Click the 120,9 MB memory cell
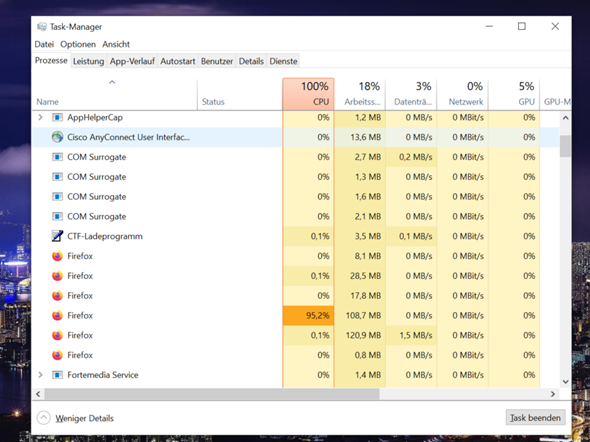Image resolution: width=590 pixels, height=442 pixels. click(360, 335)
